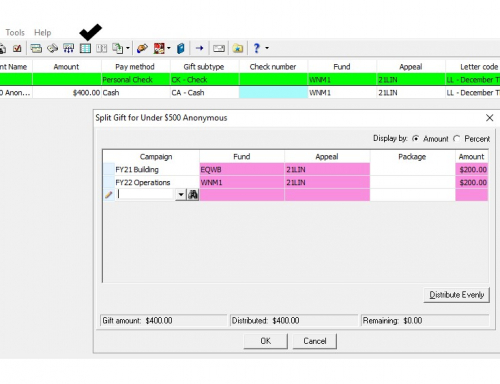Image resolution: width=500 pixels, height=384 pixels.
Task: Click the FY21 Building row selector
Action: coord(109,169)
